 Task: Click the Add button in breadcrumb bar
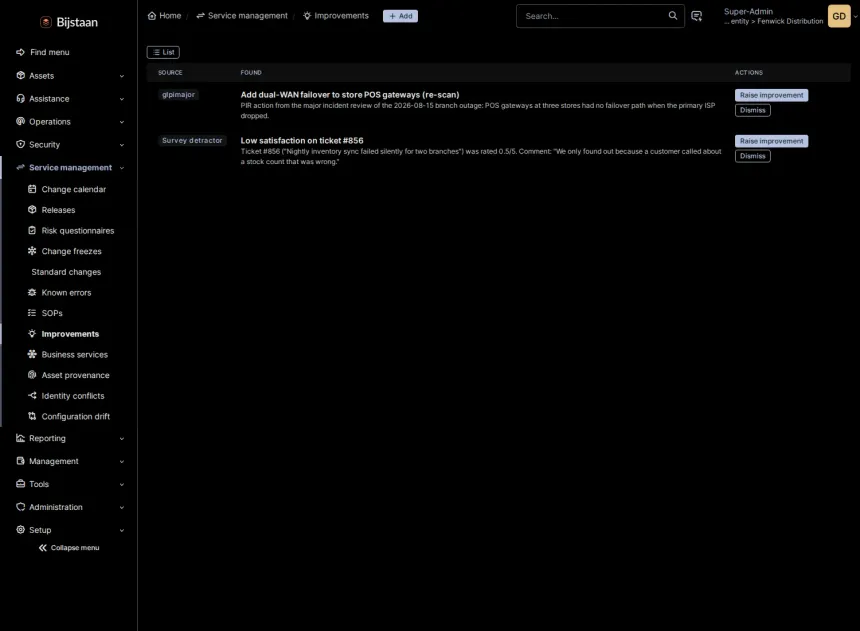400,16
